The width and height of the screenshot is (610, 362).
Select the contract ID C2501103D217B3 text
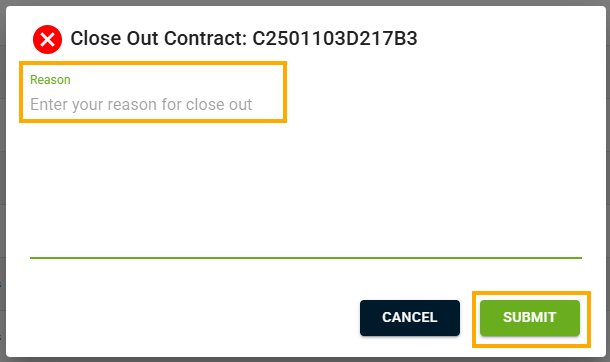(335, 38)
